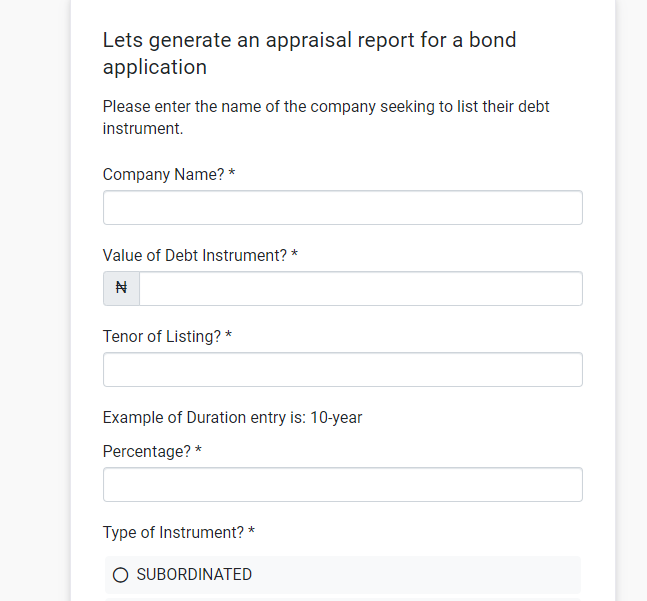Focus the Tenor of Listing field

click(x=342, y=370)
